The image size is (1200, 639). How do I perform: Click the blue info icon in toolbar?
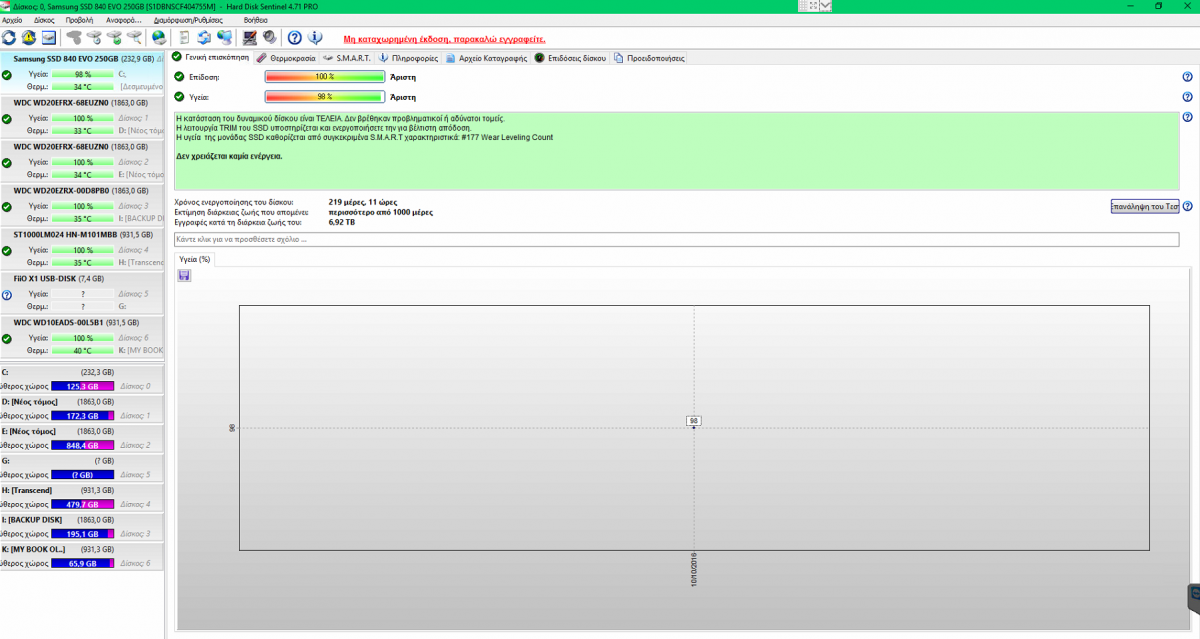[315, 38]
